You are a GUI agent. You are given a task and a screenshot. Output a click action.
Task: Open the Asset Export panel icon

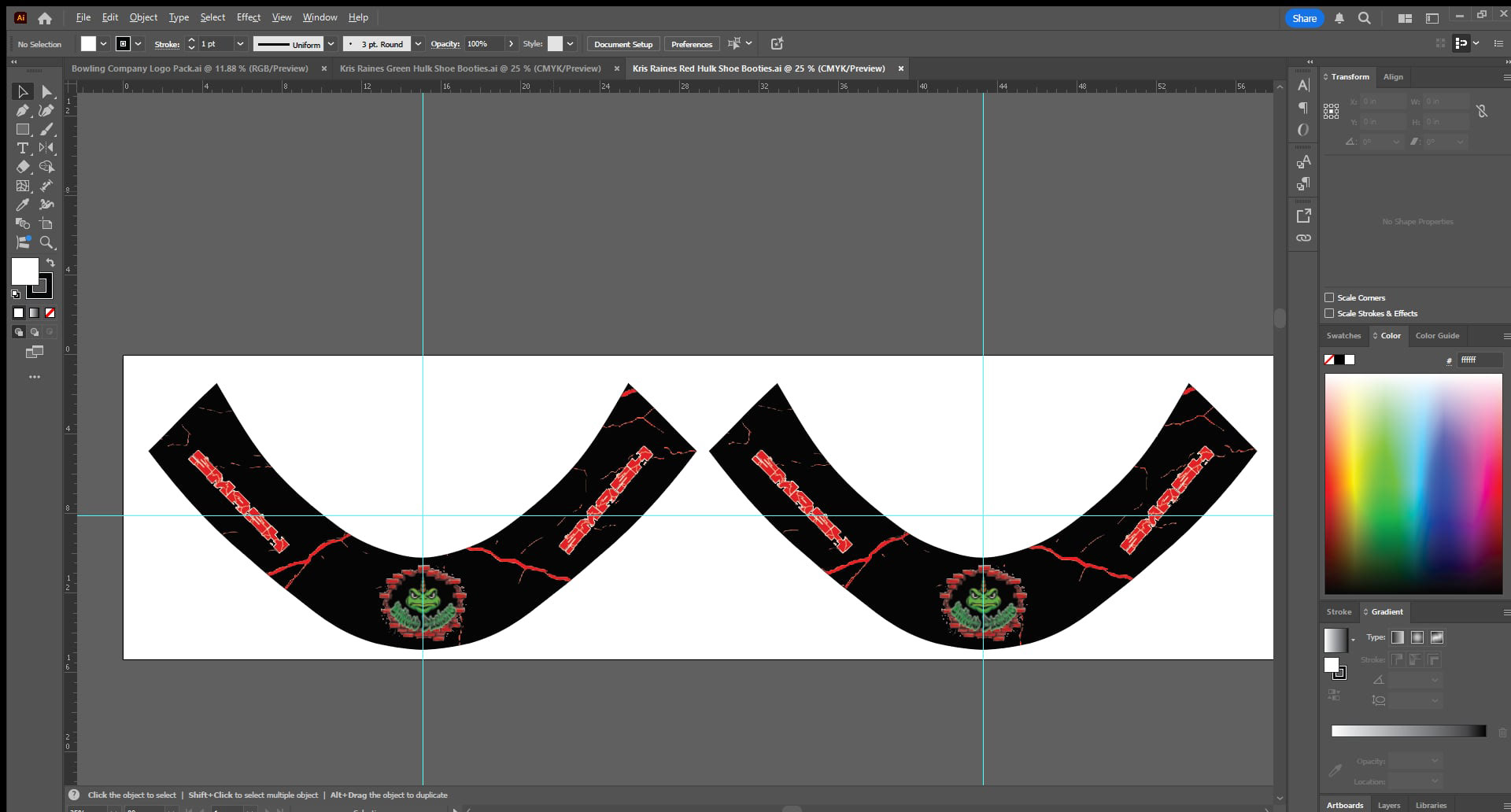pos(1303,216)
